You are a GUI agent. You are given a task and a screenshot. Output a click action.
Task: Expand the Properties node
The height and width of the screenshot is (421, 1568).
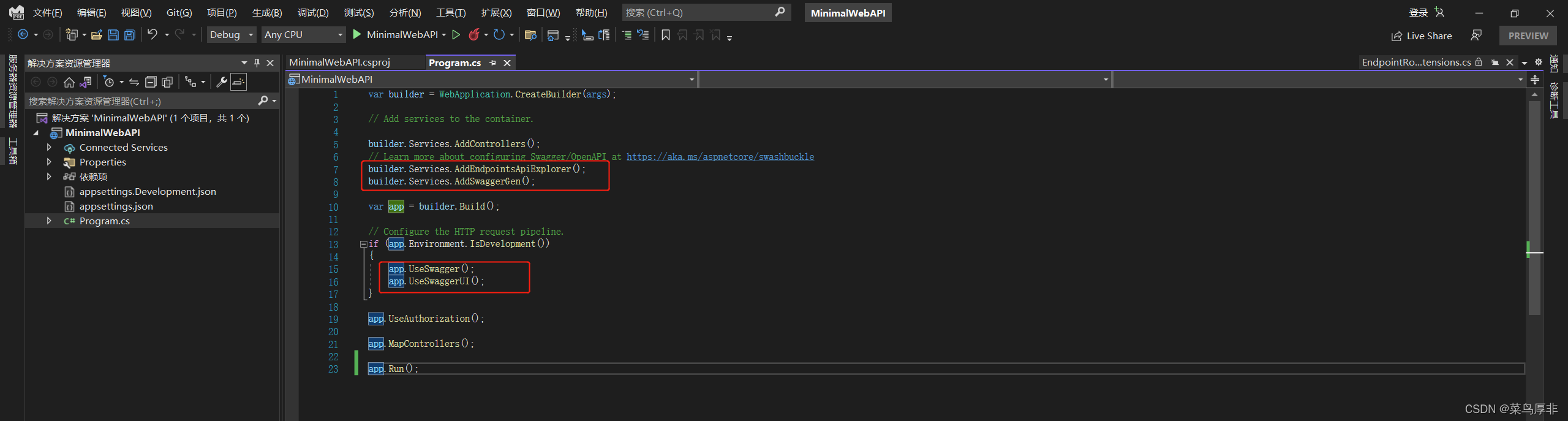(49, 162)
